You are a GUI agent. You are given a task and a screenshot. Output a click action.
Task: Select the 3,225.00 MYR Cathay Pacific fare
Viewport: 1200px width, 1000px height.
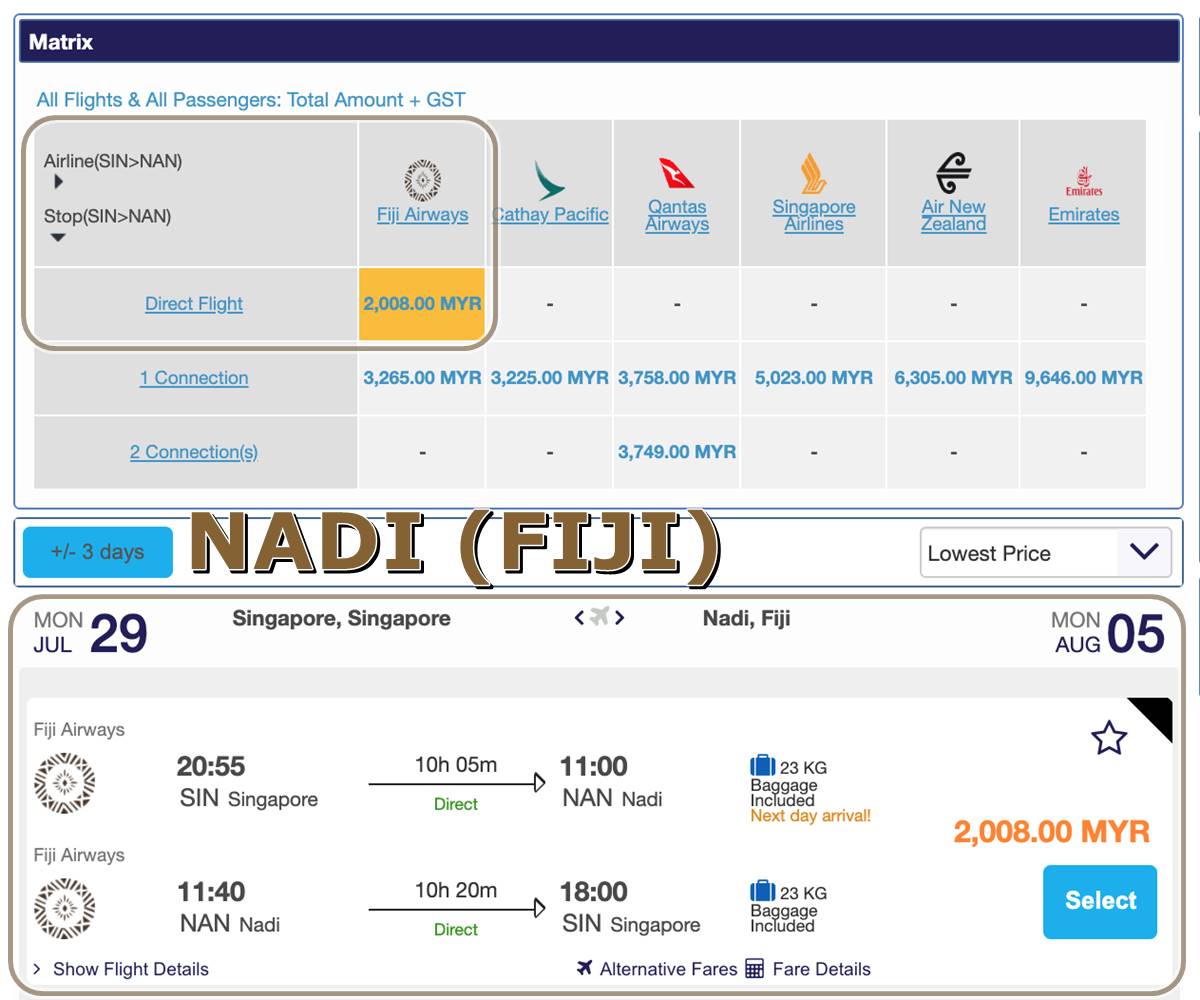point(550,378)
